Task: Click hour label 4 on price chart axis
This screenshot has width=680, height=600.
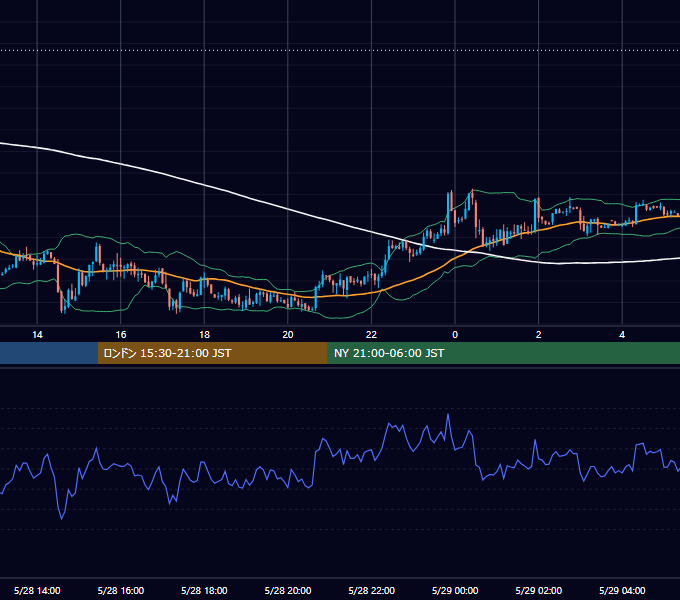Action: pyautogui.click(x=622, y=335)
